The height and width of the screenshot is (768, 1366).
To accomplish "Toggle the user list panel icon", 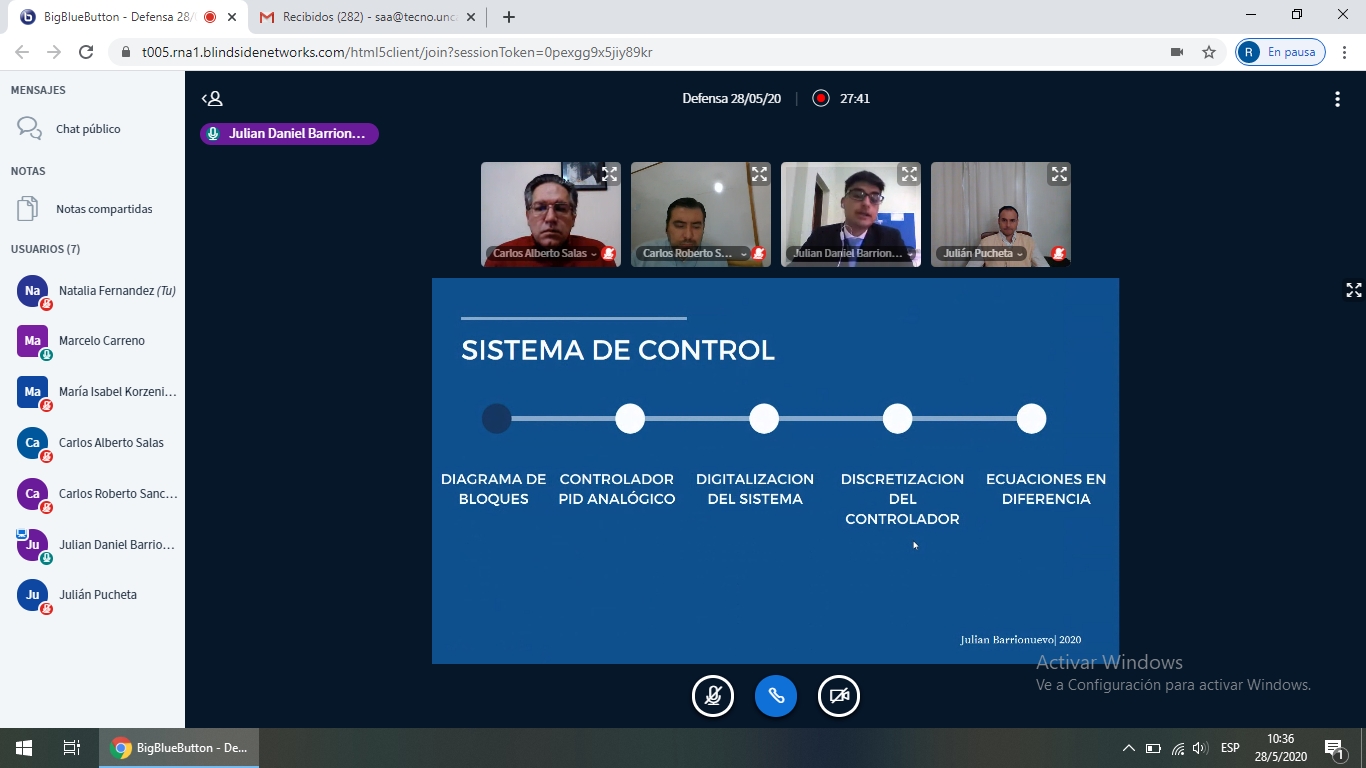I will point(212,98).
